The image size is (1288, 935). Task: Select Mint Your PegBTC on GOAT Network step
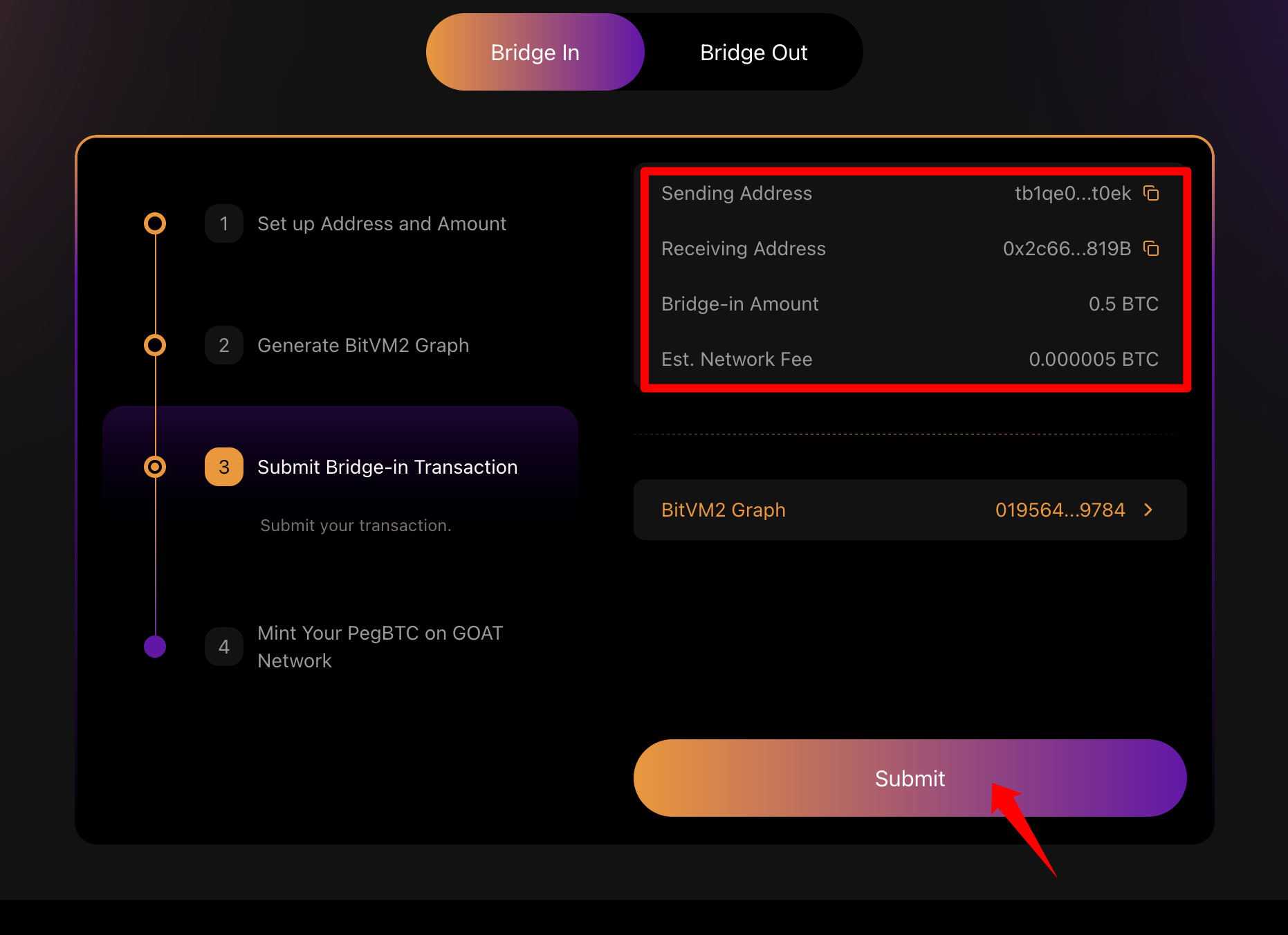pyautogui.click(x=380, y=647)
